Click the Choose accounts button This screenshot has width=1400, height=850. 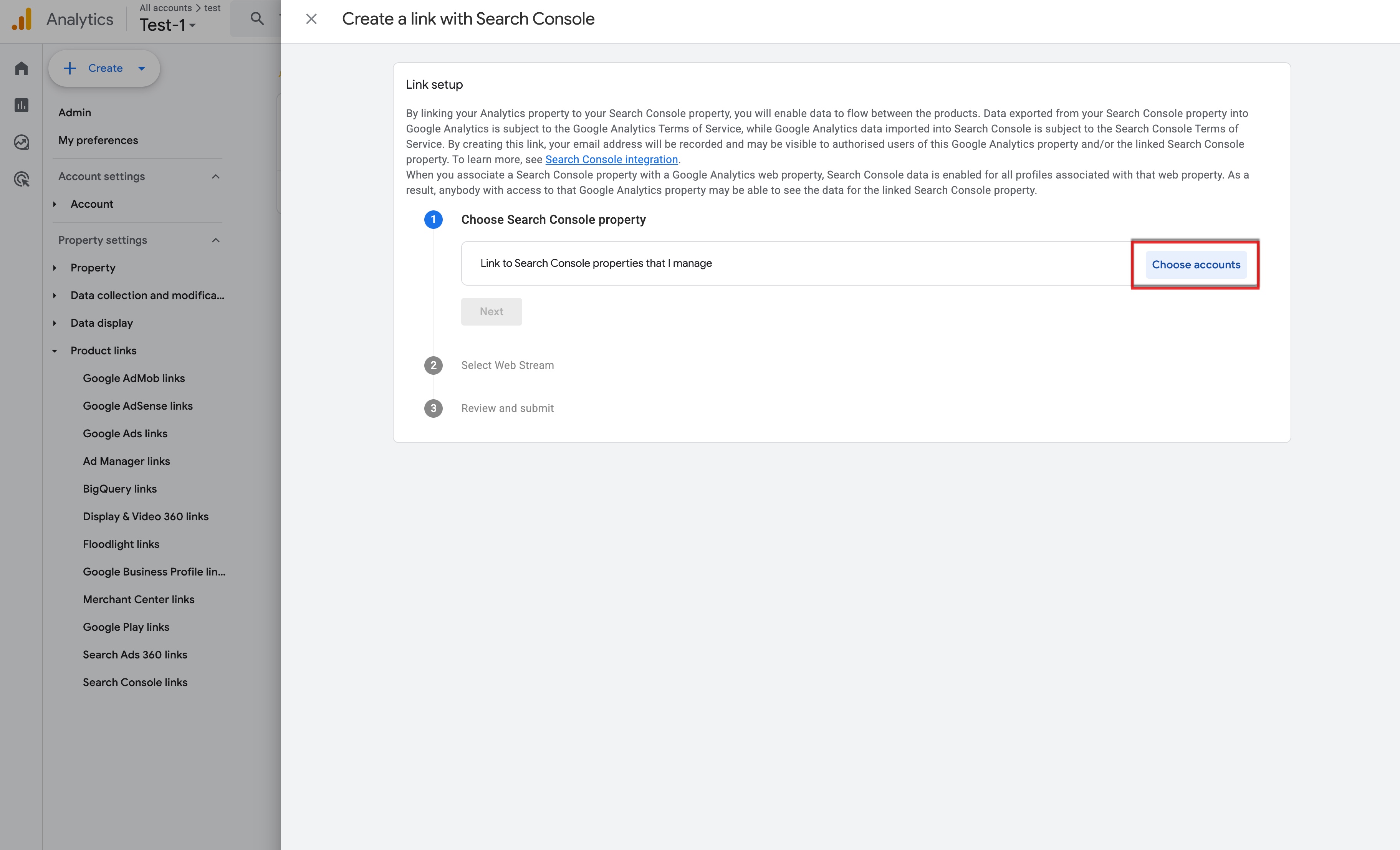(1196, 264)
